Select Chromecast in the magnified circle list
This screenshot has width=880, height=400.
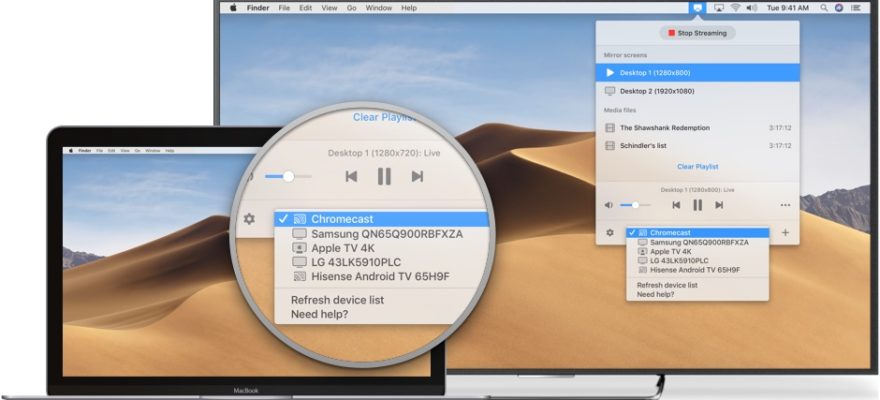382,219
